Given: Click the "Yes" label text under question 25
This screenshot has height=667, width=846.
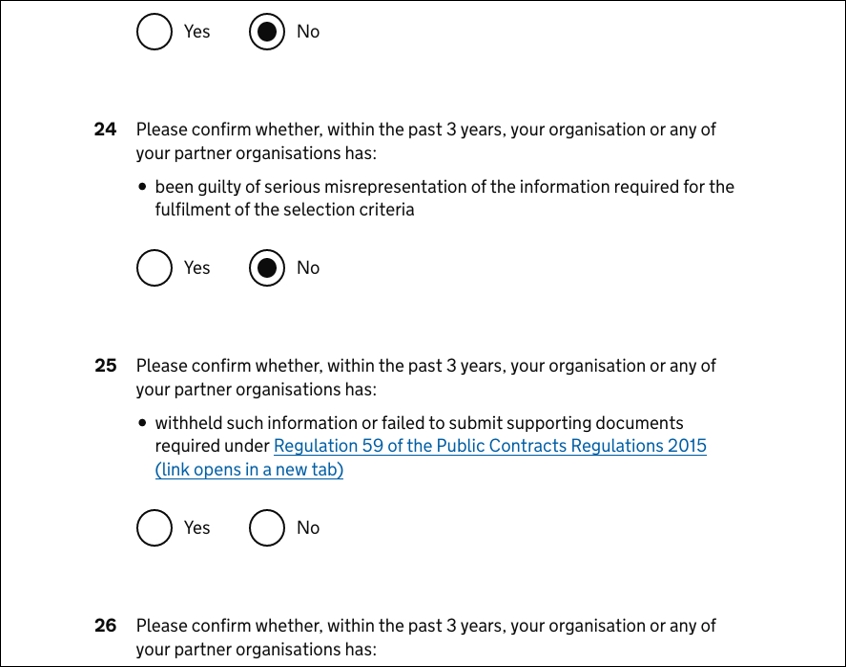Looking at the screenshot, I should click(197, 527).
